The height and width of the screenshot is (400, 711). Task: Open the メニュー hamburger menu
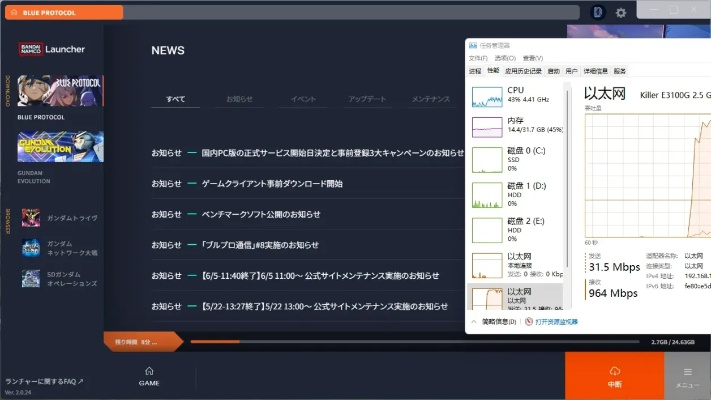pyautogui.click(x=687, y=377)
